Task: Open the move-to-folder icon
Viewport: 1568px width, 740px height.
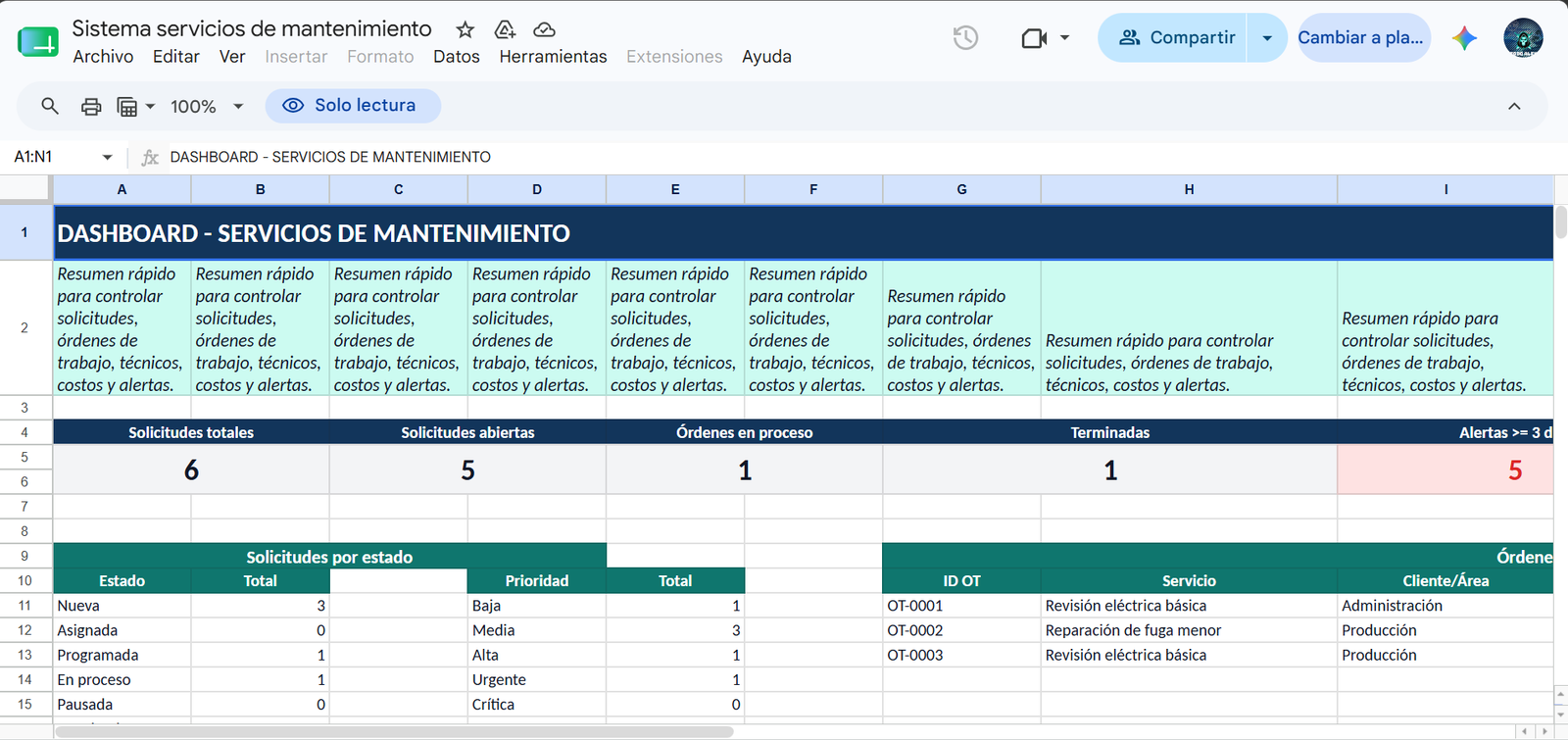Action: point(505,29)
